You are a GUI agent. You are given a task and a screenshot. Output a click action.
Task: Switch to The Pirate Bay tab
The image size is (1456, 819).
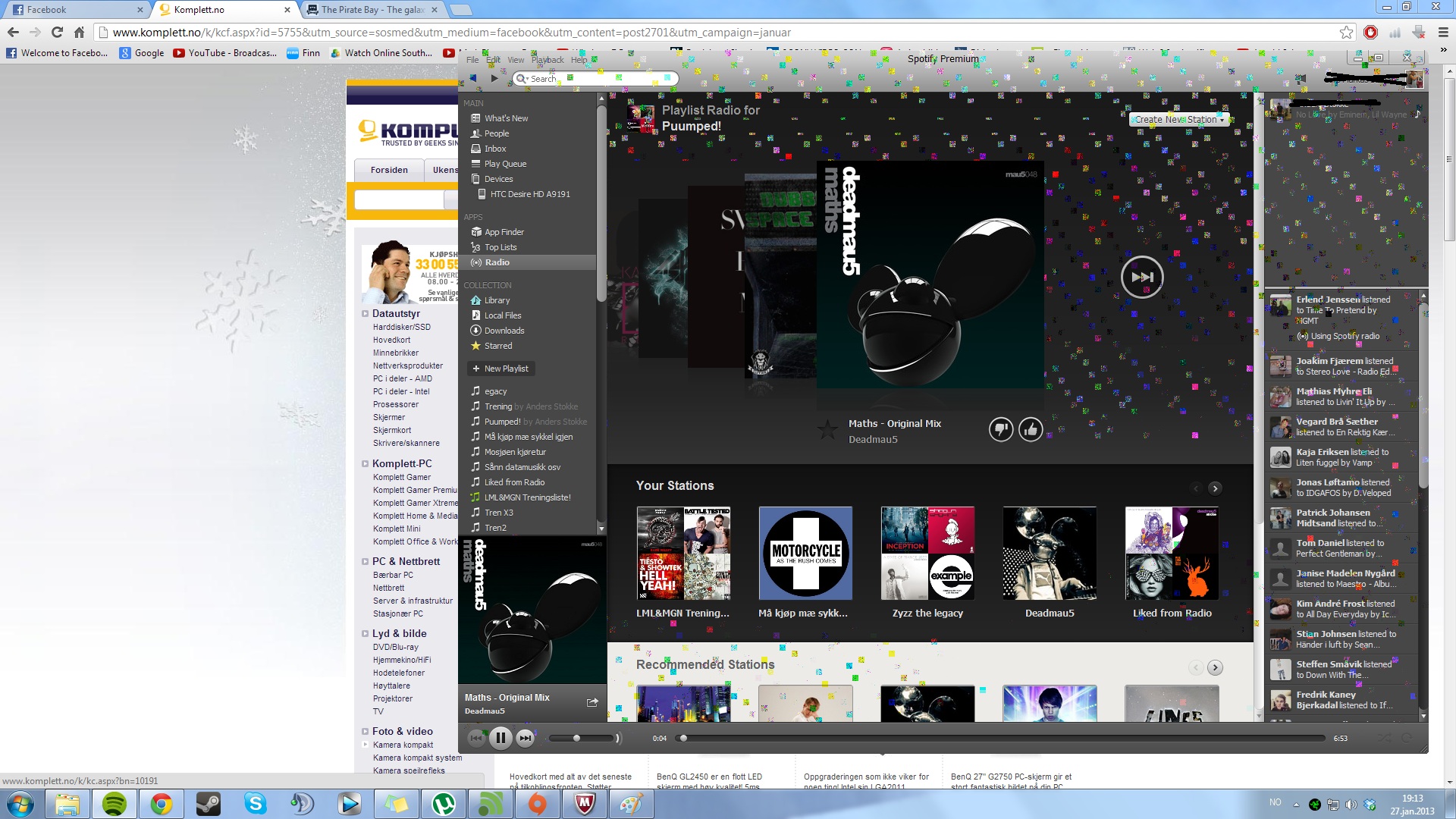click(x=372, y=10)
